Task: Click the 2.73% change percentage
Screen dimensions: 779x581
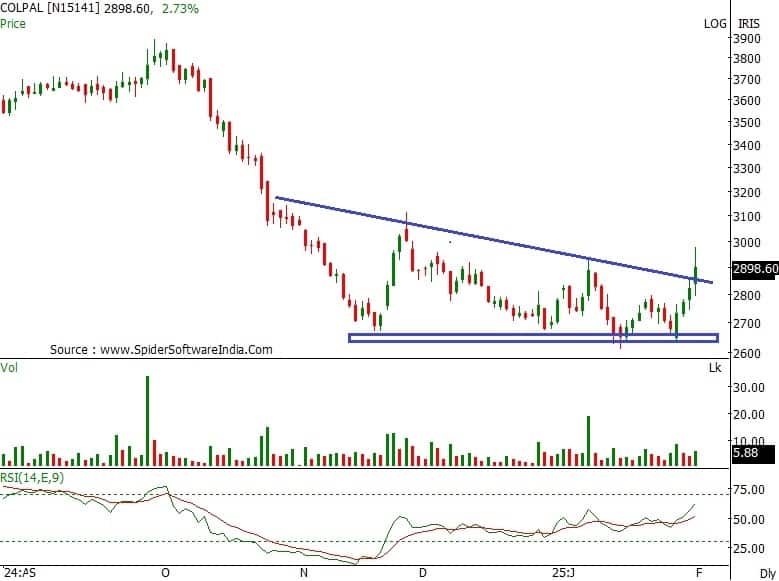Action: [178, 9]
